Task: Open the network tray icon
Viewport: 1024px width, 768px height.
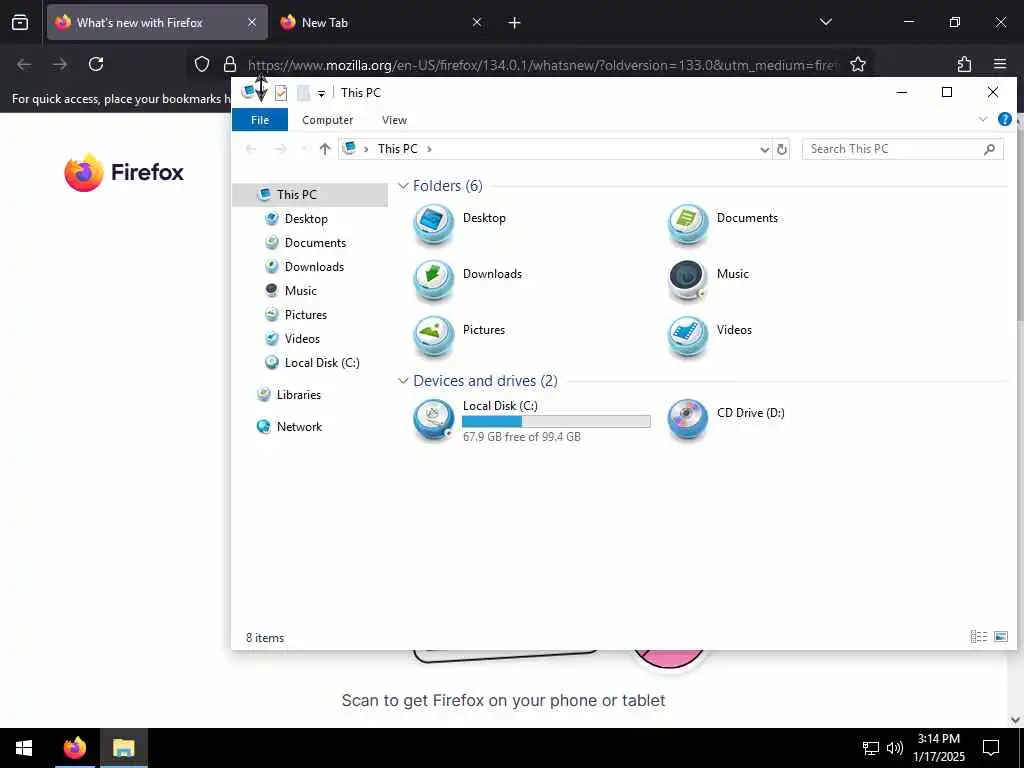Action: click(x=871, y=748)
